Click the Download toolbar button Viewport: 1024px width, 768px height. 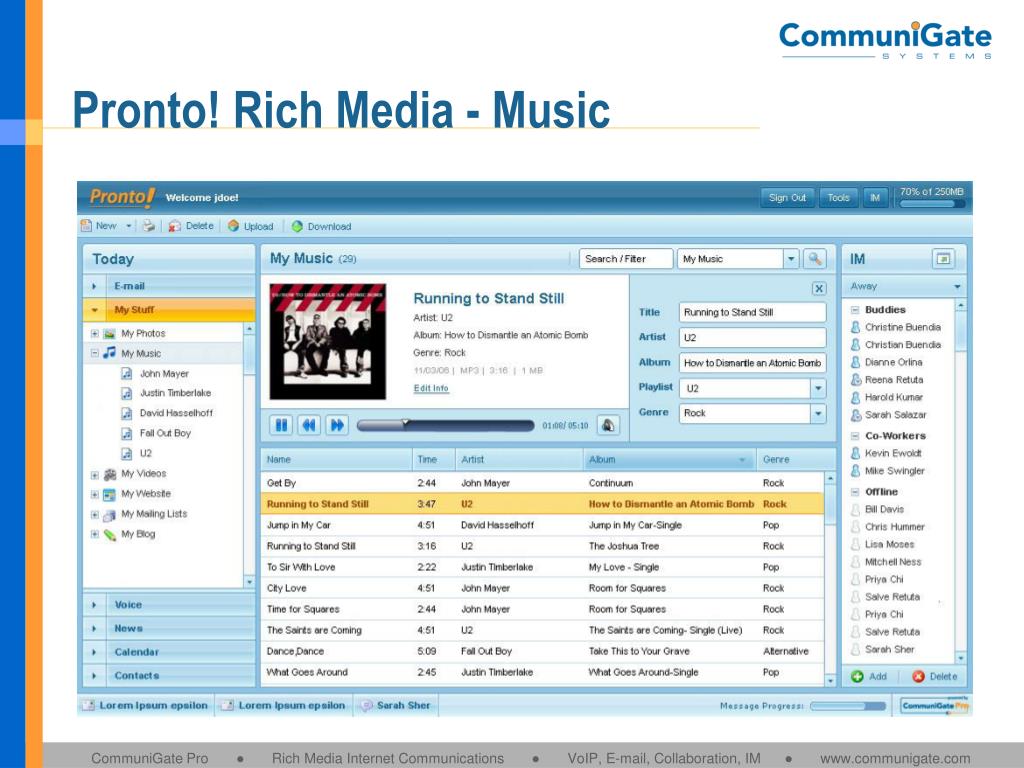pos(321,226)
